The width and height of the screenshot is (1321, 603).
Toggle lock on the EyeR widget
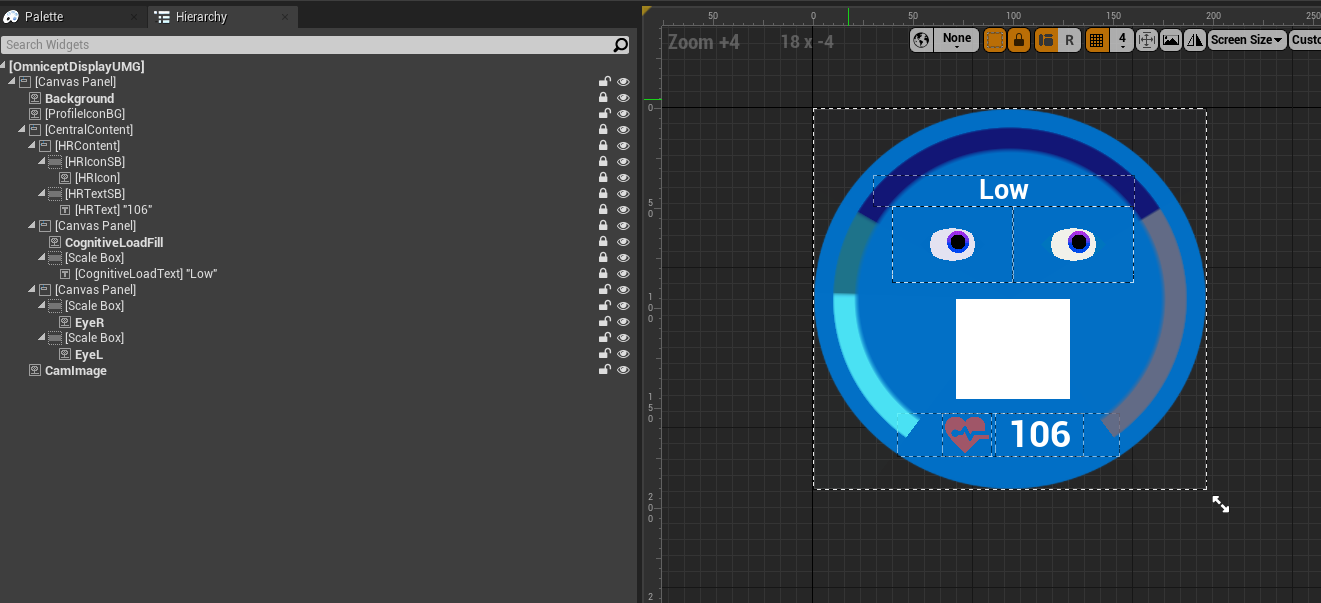tap(604, 322)
